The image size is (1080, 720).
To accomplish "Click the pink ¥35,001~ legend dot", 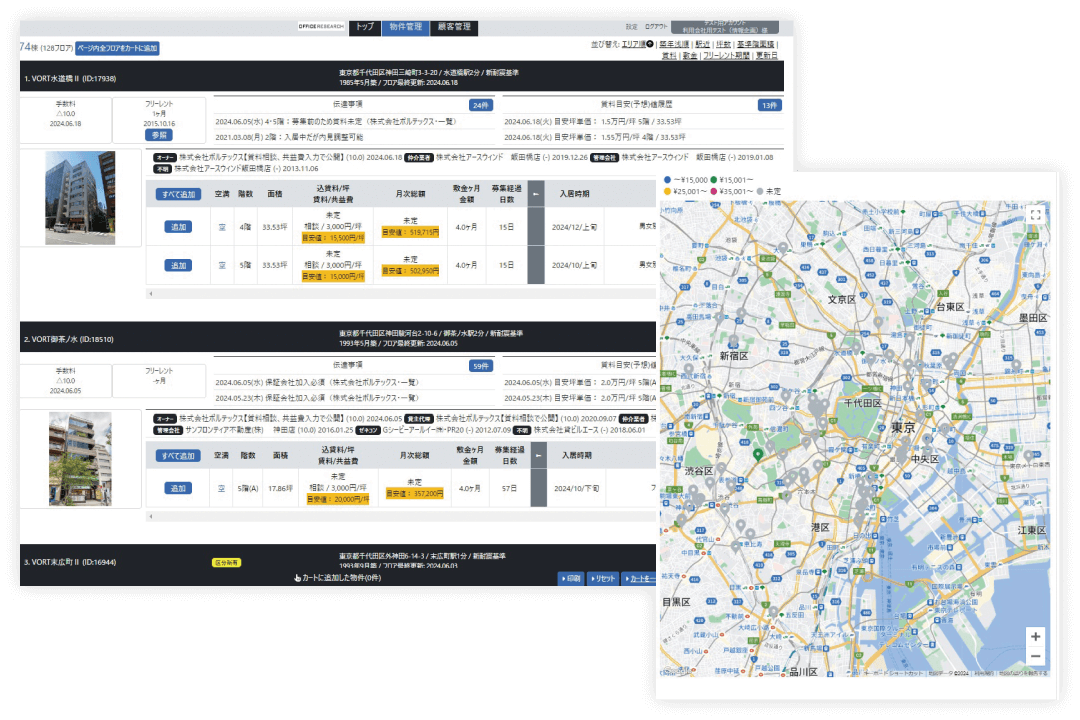I will [714, 192].
